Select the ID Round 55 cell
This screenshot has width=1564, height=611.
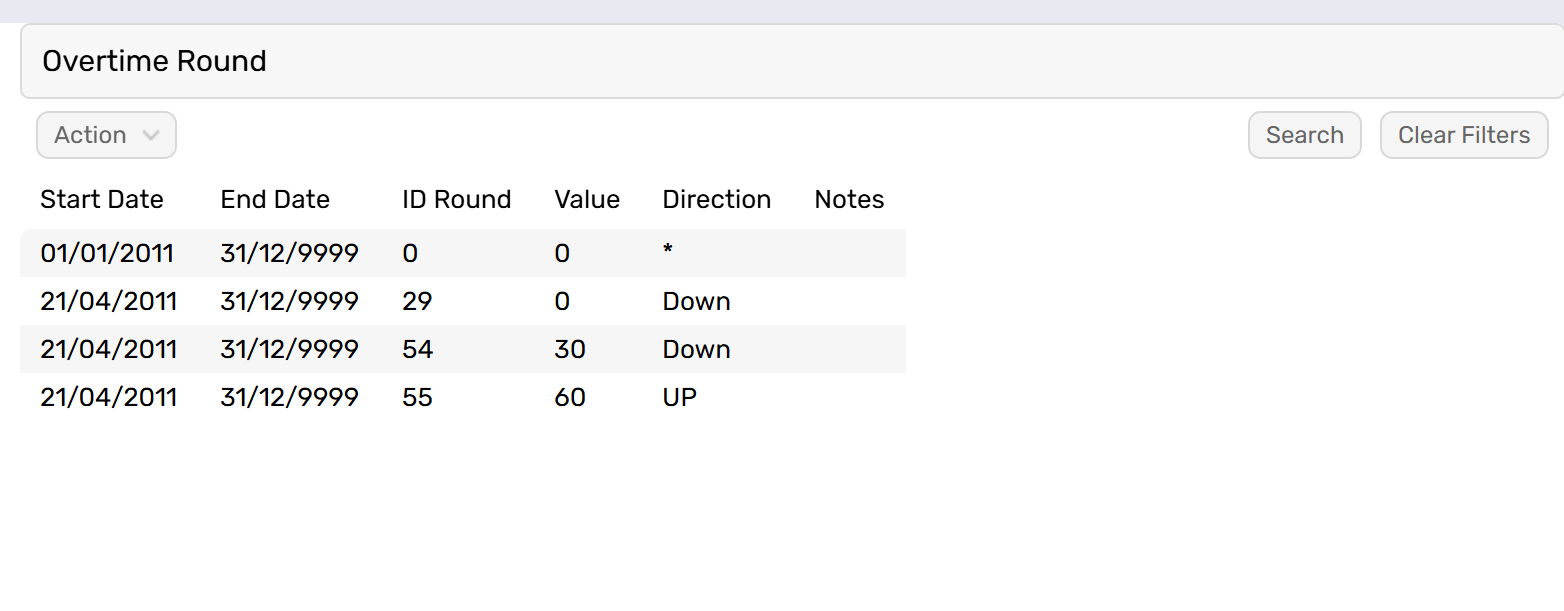click(x=417, y=398)
